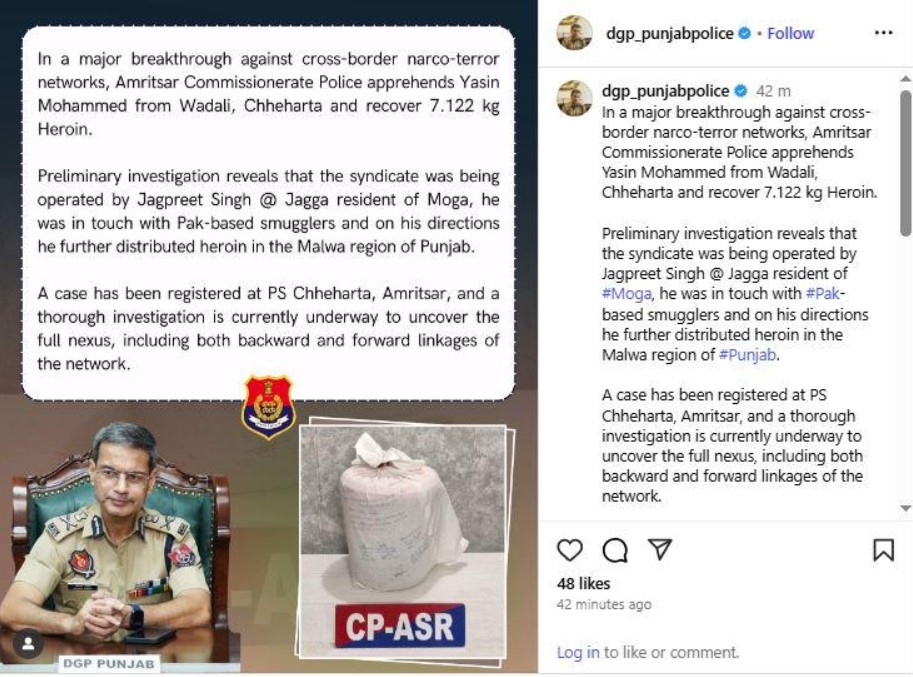Click the 42 minutes ago timestamp
This screenshot has width=913, height=677.
pos(604,605)
